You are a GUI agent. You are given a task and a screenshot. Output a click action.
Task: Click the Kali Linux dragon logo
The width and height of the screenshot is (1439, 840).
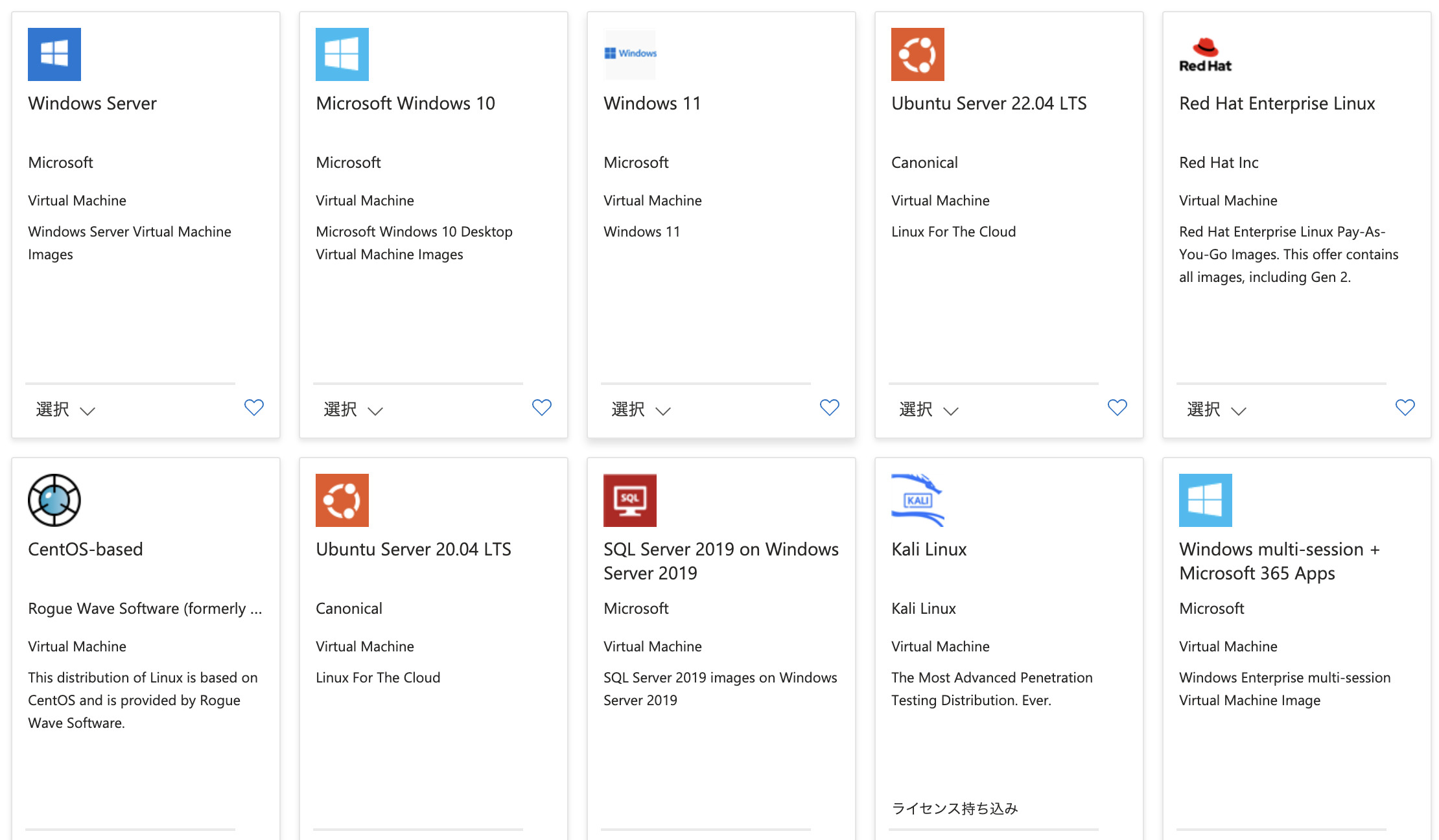tap(918, 500)
